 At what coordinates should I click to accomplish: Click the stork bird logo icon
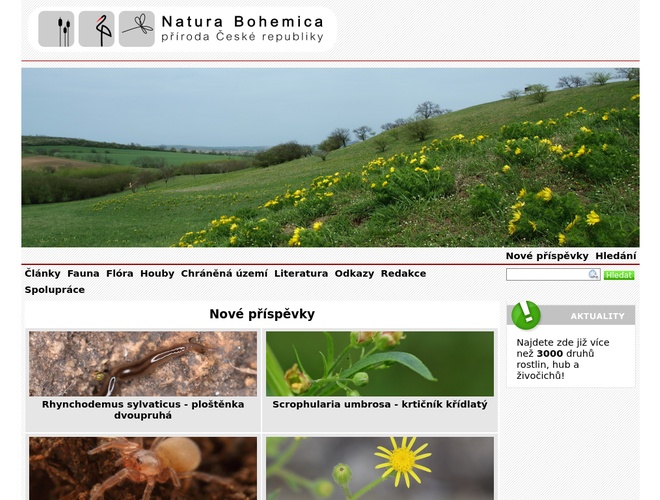pos(97,29)
